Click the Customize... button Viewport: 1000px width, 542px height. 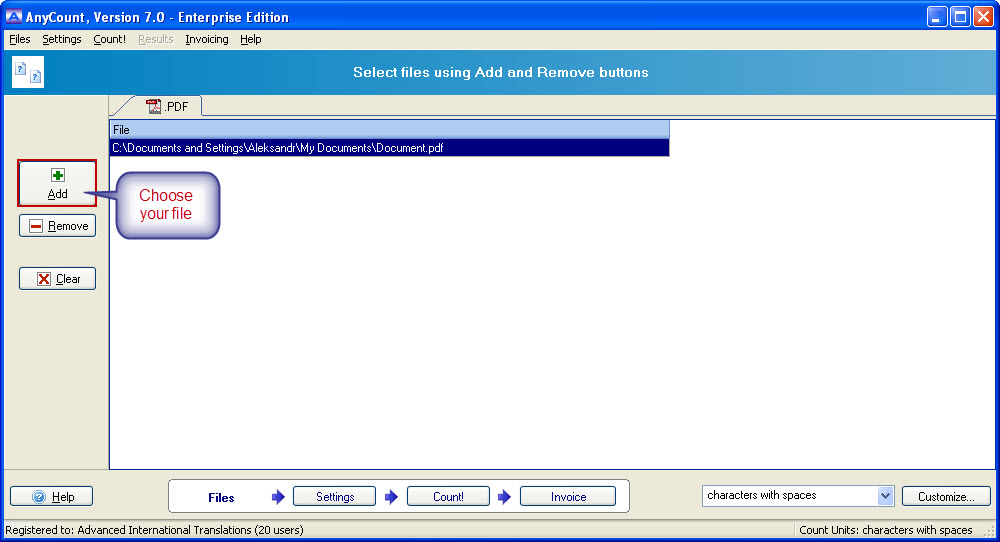[x=946, y=497]
